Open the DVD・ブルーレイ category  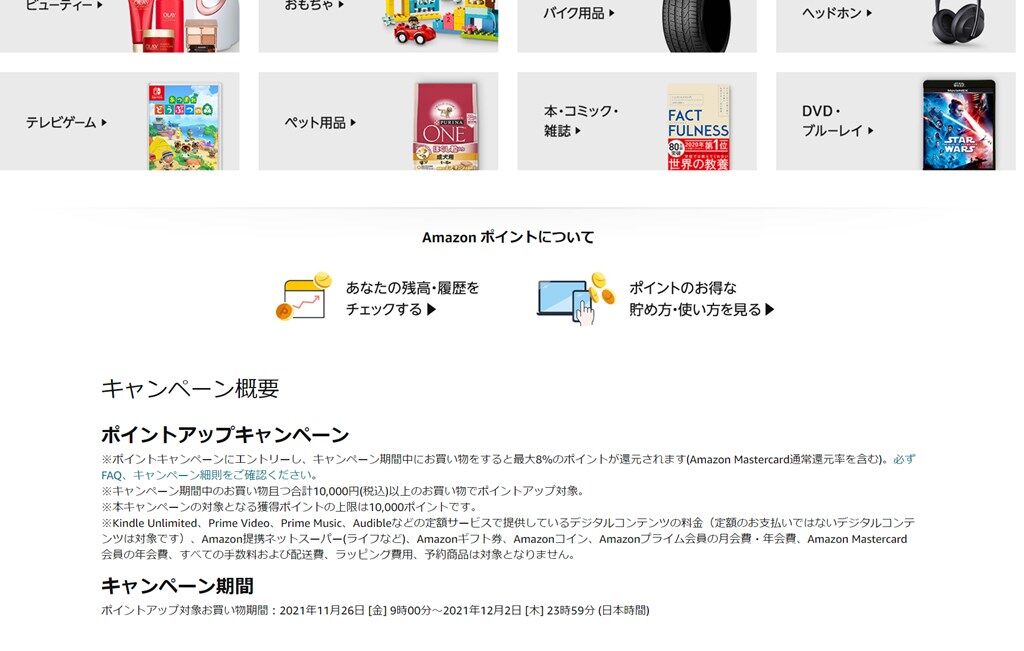[x=837, y=121]
